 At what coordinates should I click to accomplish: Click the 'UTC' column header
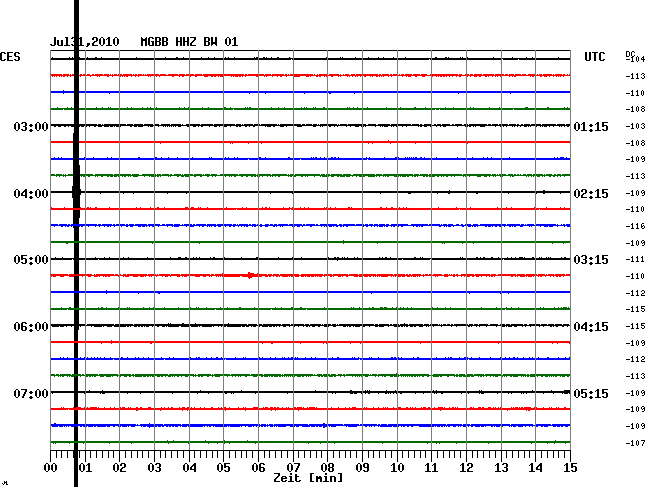[x=594, y=57]
